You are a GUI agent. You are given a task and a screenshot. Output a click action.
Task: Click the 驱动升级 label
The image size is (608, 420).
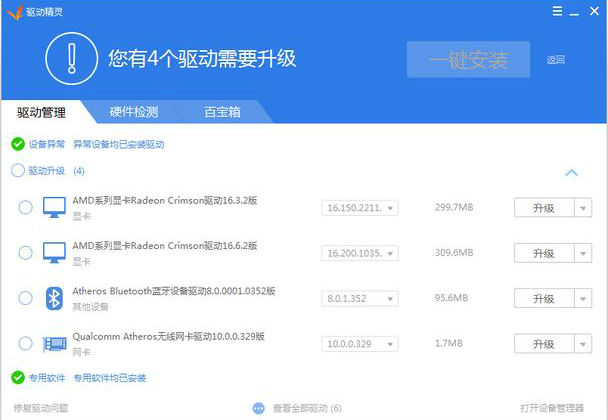(47, 171)
